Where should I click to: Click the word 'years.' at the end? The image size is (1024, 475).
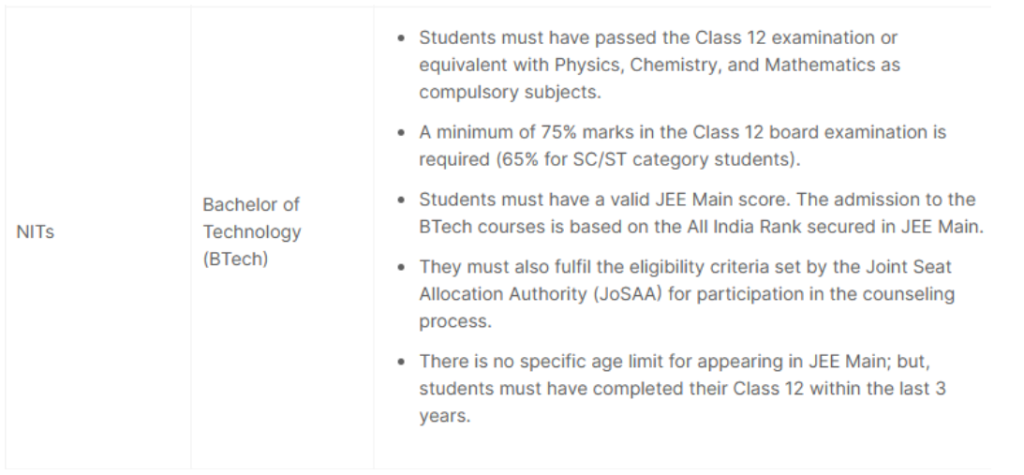click(x=445, y=417)
